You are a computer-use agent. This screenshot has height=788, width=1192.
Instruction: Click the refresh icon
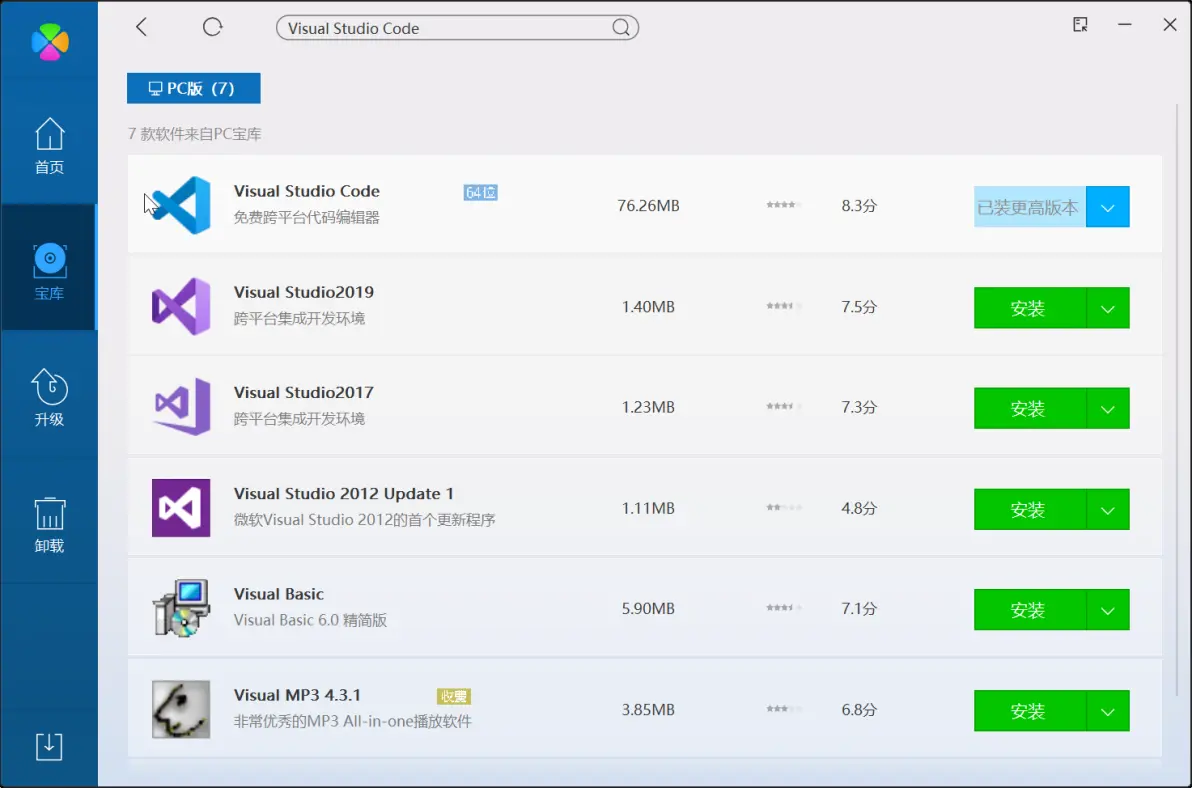212,27
